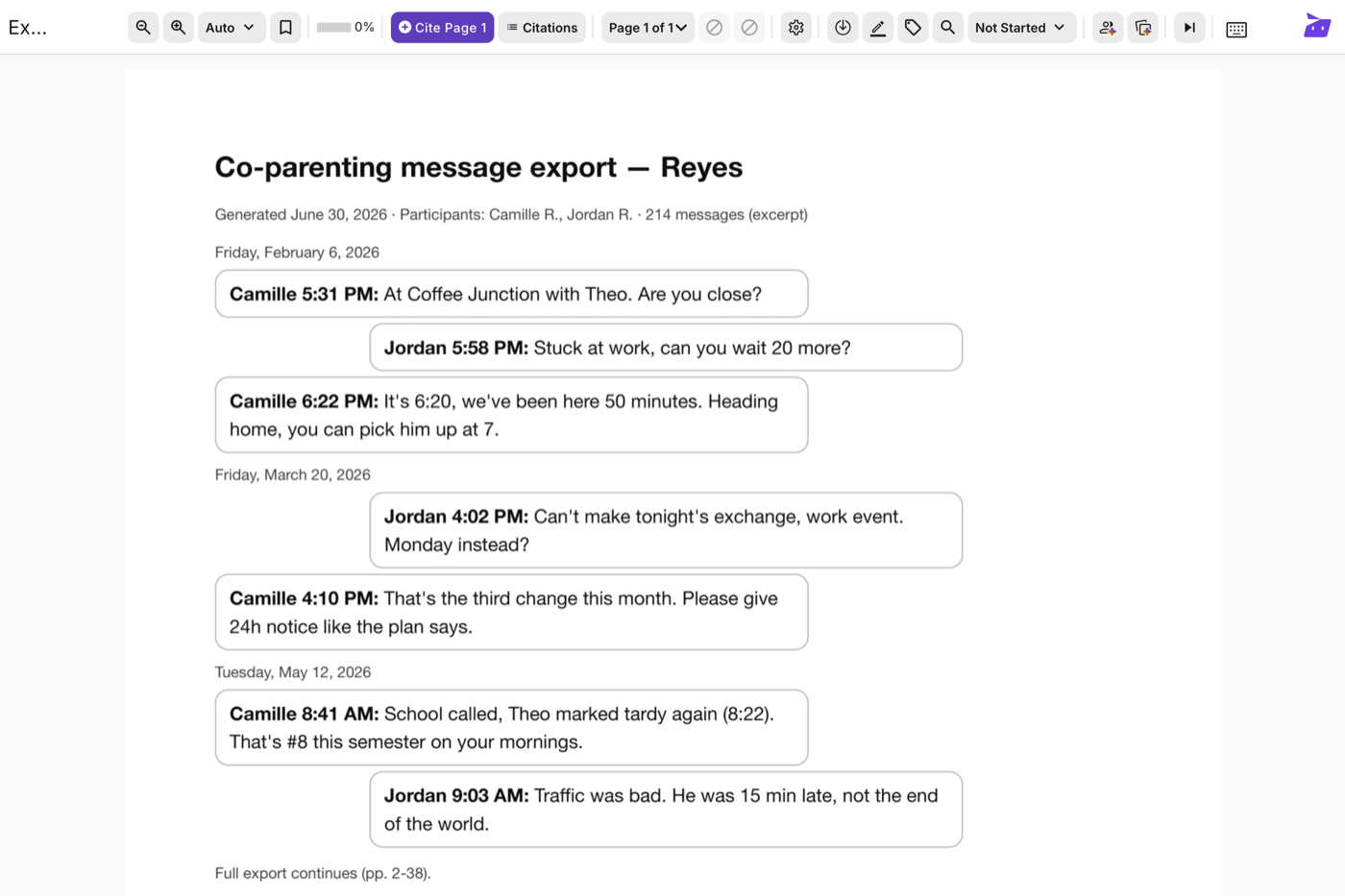Open the Auto zoom level dropdown
This screenshot has height=896, width=1345.
(x=231, y=28)
